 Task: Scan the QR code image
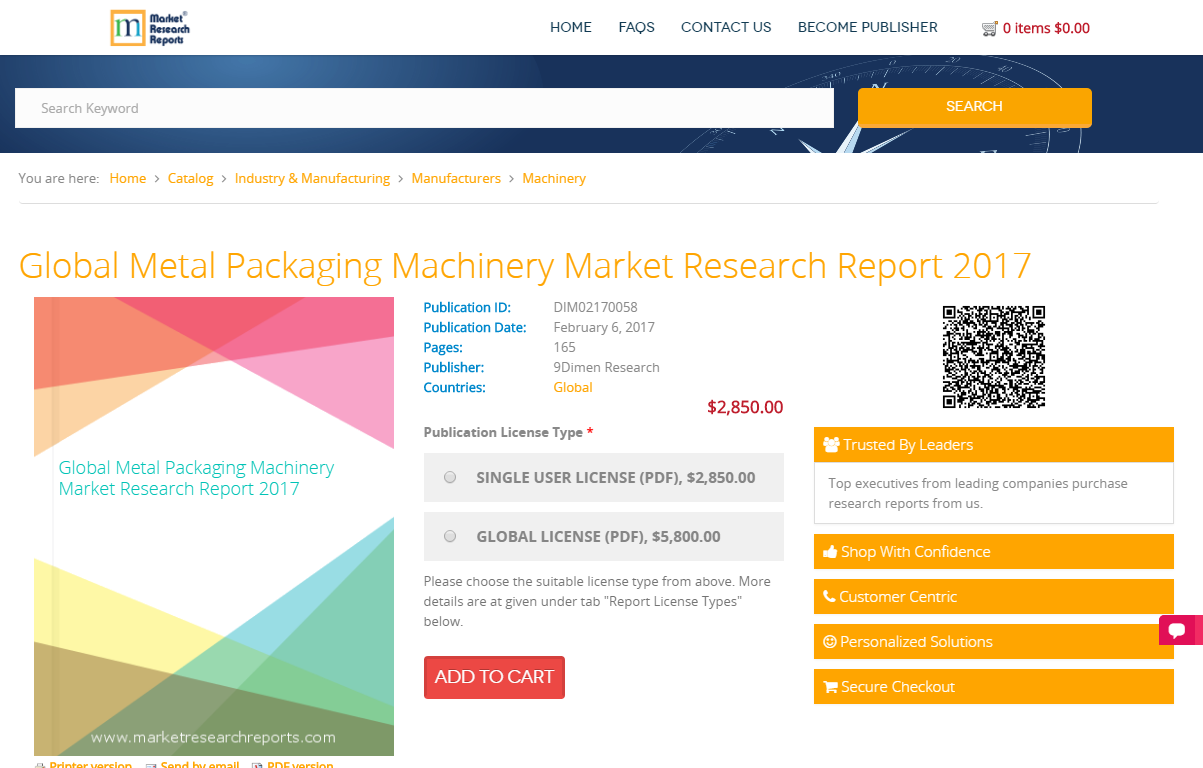tap(993, 356)
